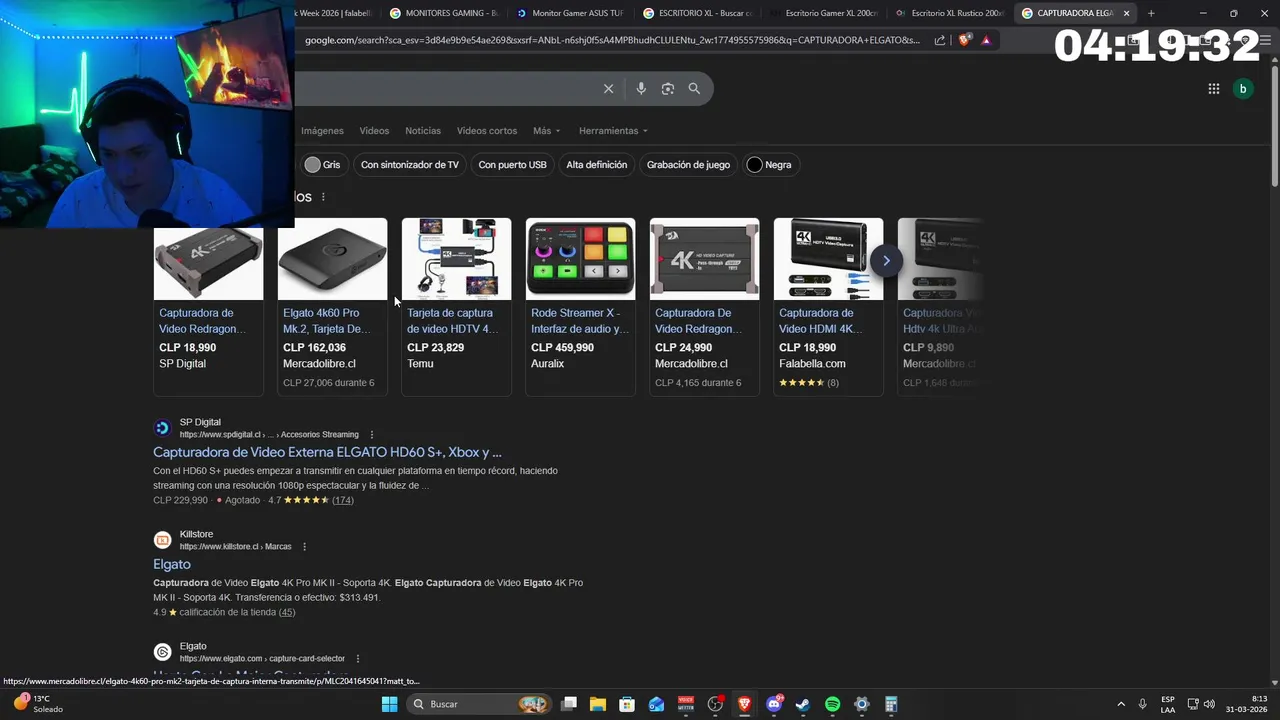Viewport: 1280px width, 720px height.
Task: Switch to the Escritorio XL Rustico tab
Action: [951, 13]
